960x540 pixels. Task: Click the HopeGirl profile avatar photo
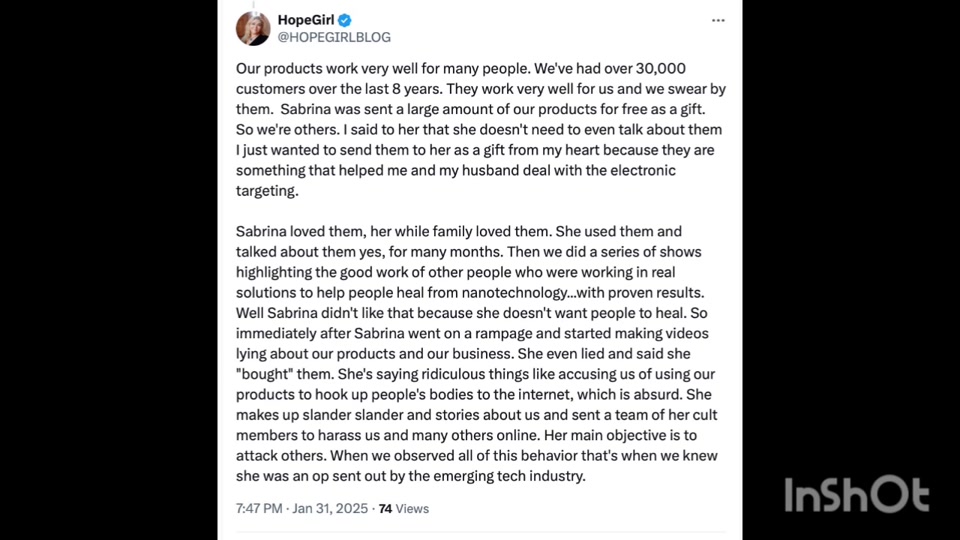pyautogui.click(x=253, y=29)
